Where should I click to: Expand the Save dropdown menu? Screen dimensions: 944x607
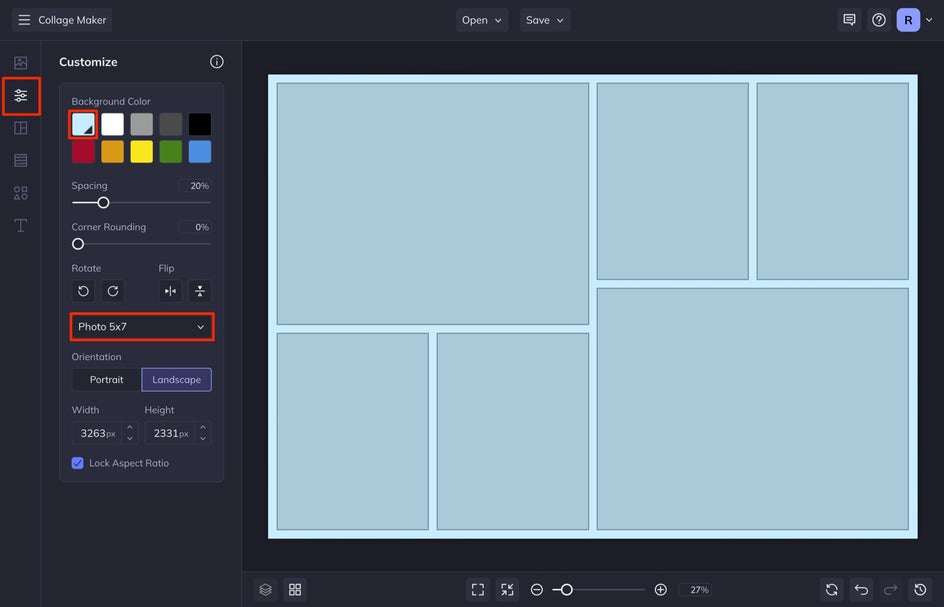click(545, 20)
